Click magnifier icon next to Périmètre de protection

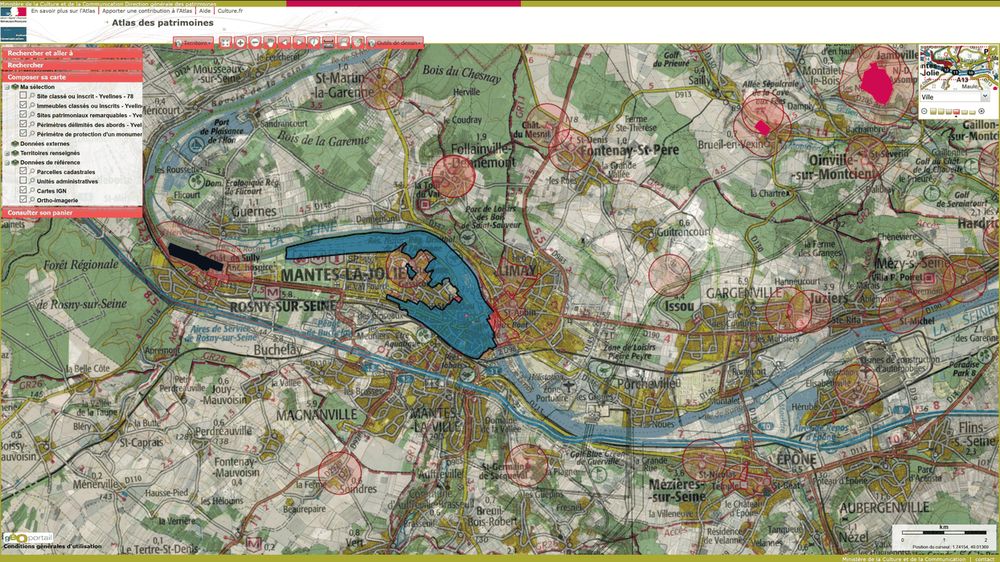click(x=32, y=134)
